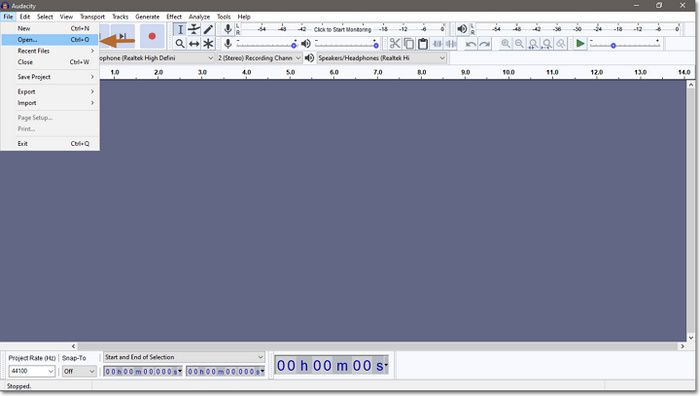Click the recording meter 'Click to Start Monitoring'

pyautogui.click(x=342, y=29)
